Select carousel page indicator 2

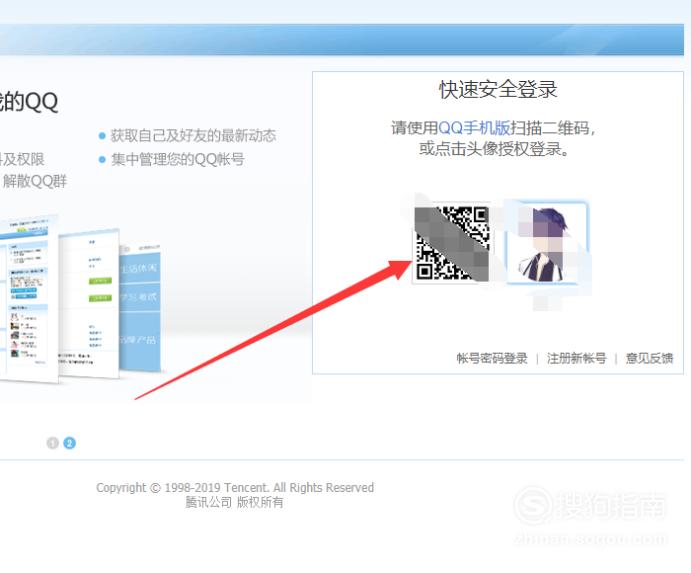(70, 443)
